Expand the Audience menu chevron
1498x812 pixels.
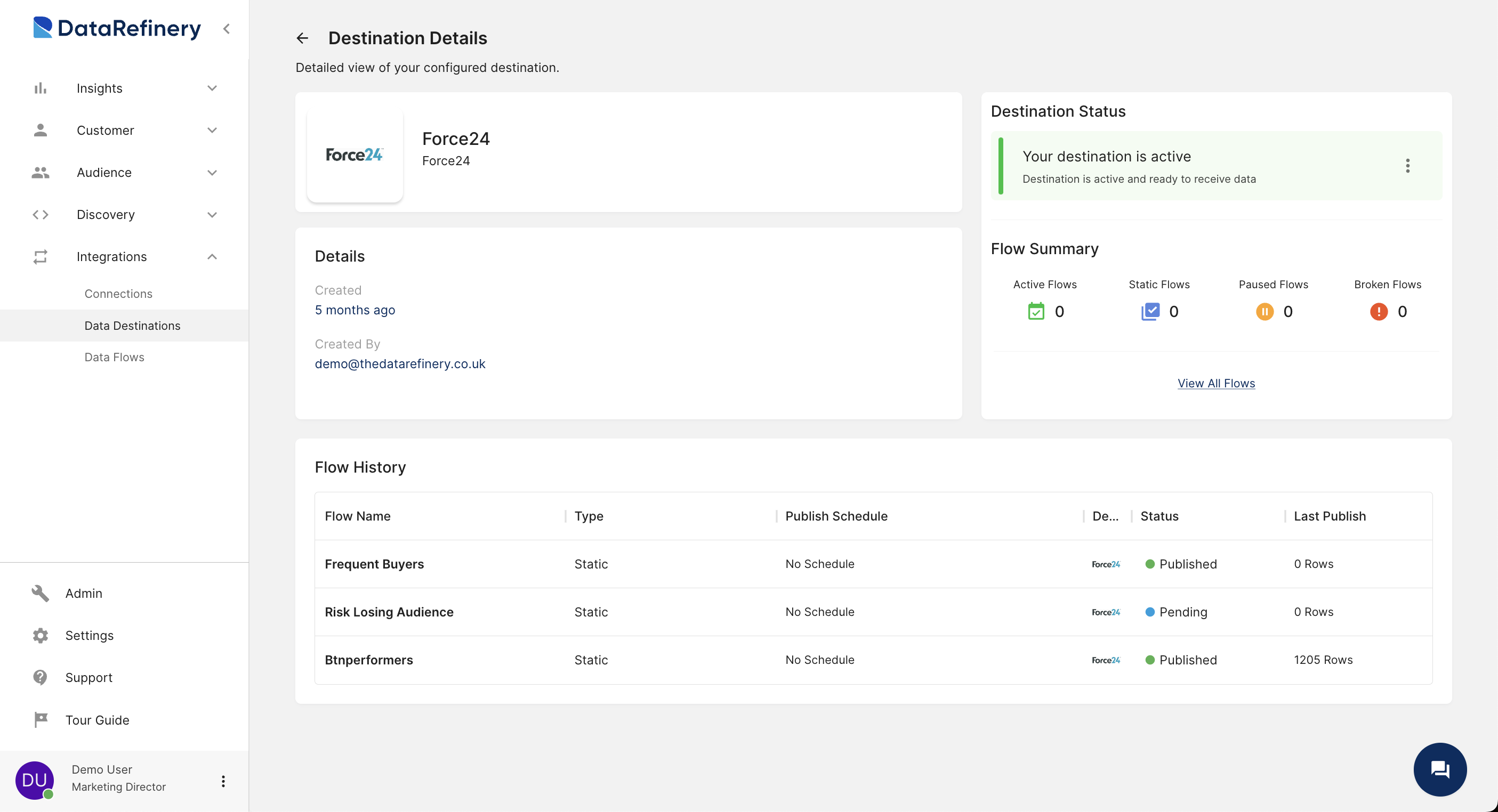(212, 173)
